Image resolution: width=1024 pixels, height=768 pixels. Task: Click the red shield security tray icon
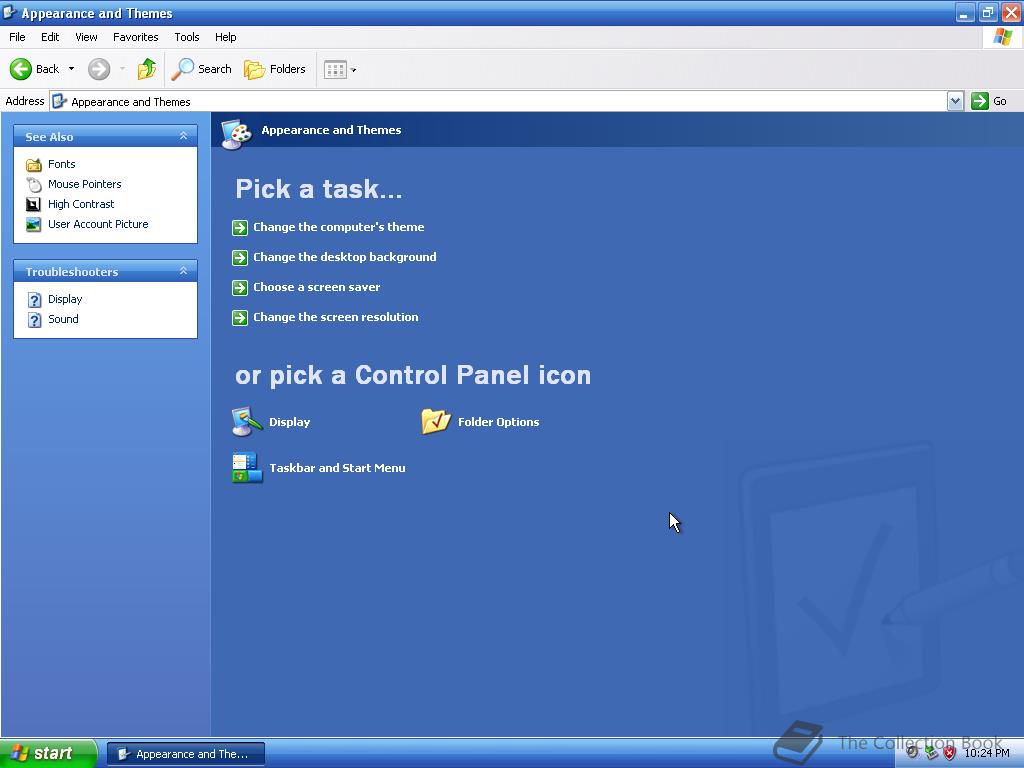[950, 753]
